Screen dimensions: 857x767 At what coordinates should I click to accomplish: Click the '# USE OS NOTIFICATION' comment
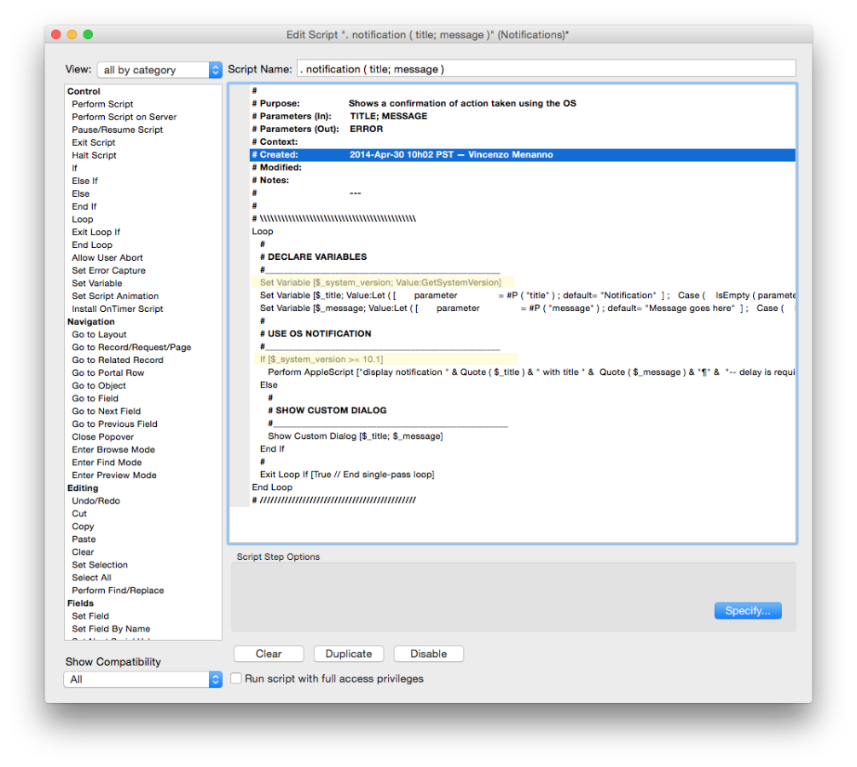(x=522, y=333)
